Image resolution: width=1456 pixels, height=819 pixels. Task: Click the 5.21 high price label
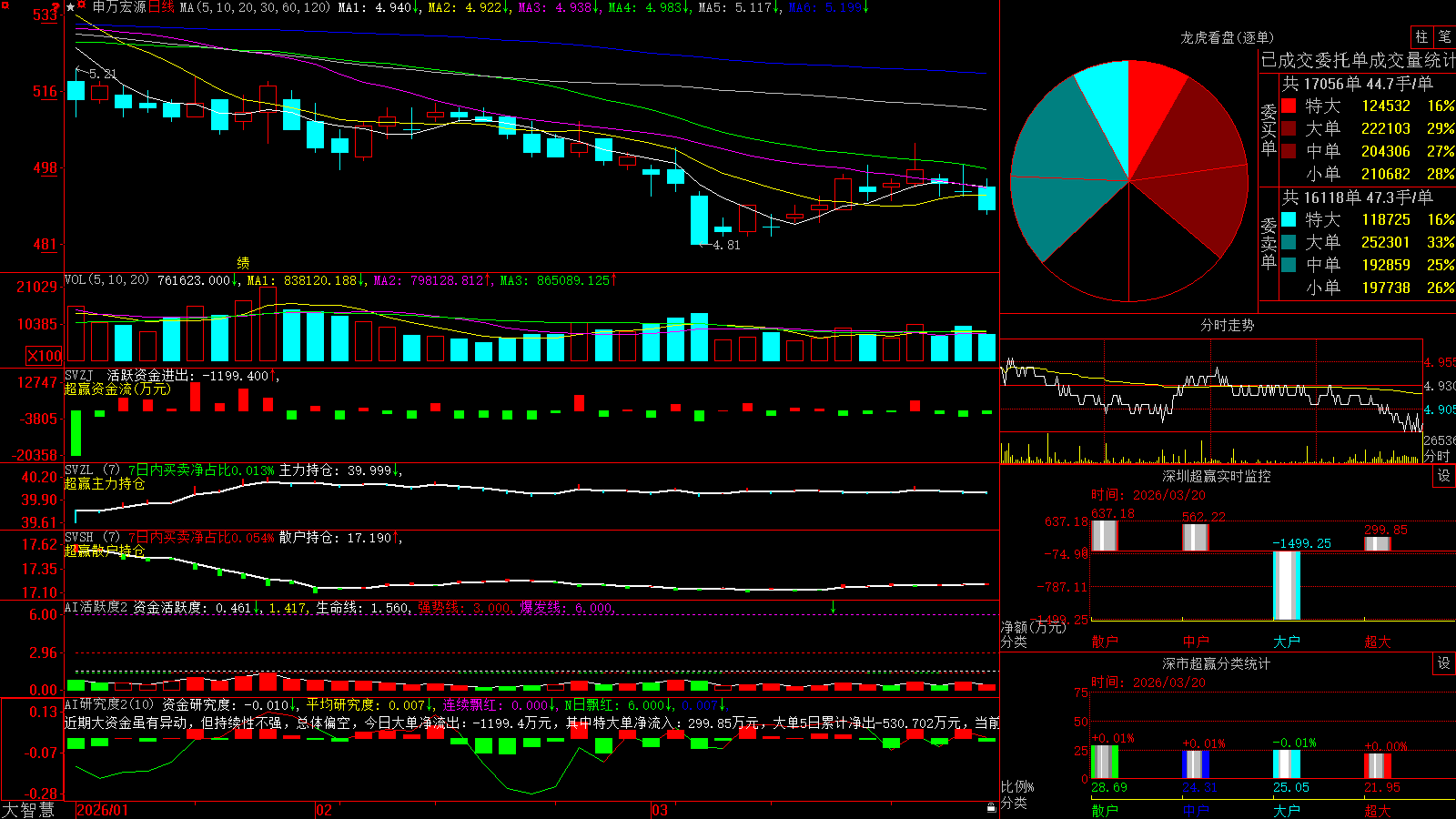point(102,74)
